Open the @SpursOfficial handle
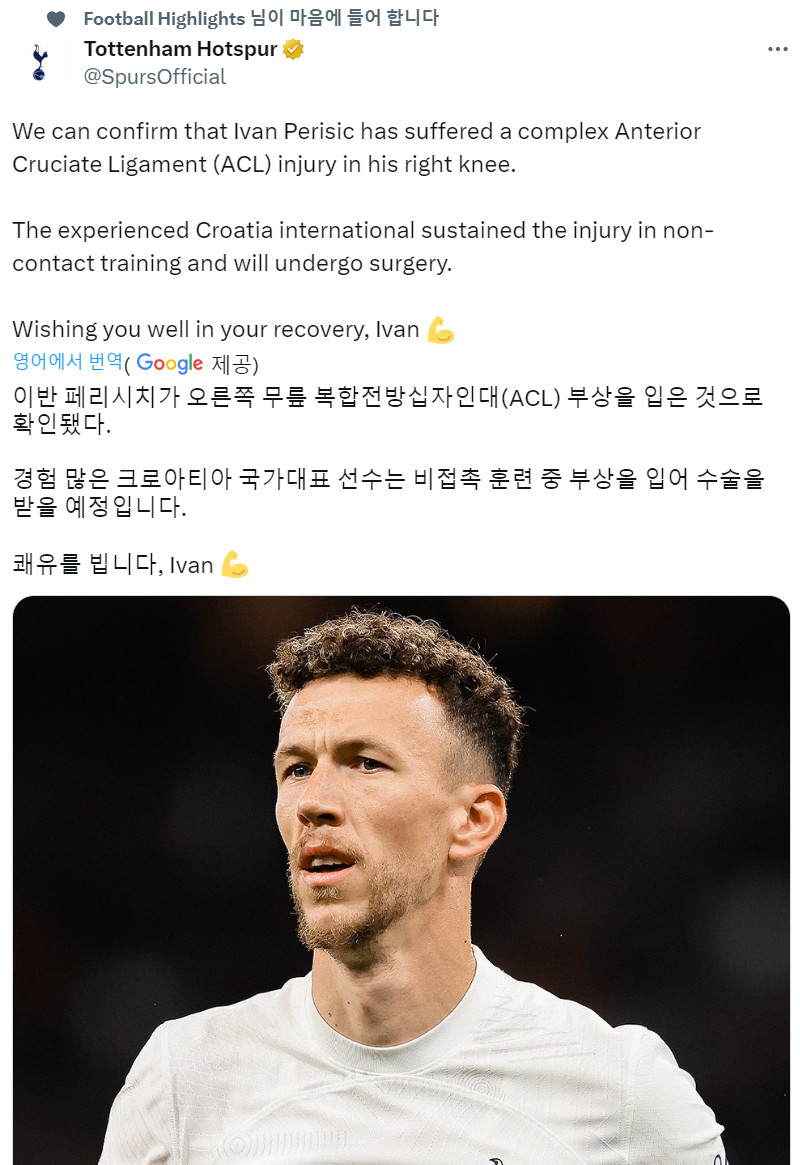The width and height of the screenshot is (800, 1165). point(155,77)
